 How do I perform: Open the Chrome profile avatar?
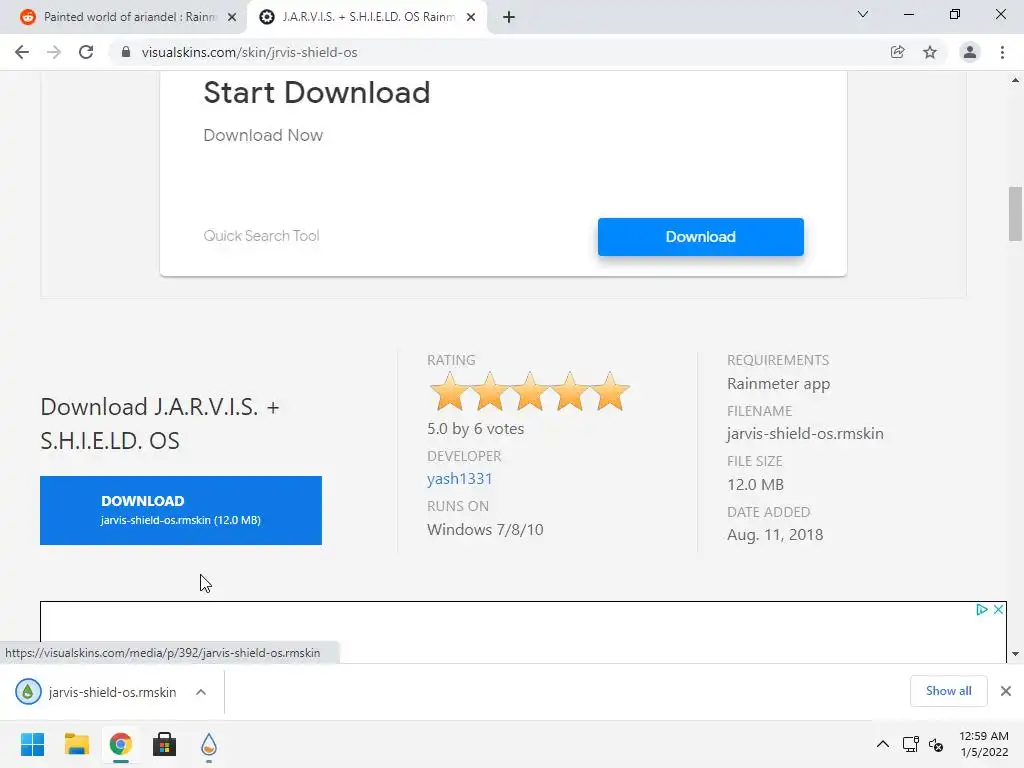coord(970,52)
